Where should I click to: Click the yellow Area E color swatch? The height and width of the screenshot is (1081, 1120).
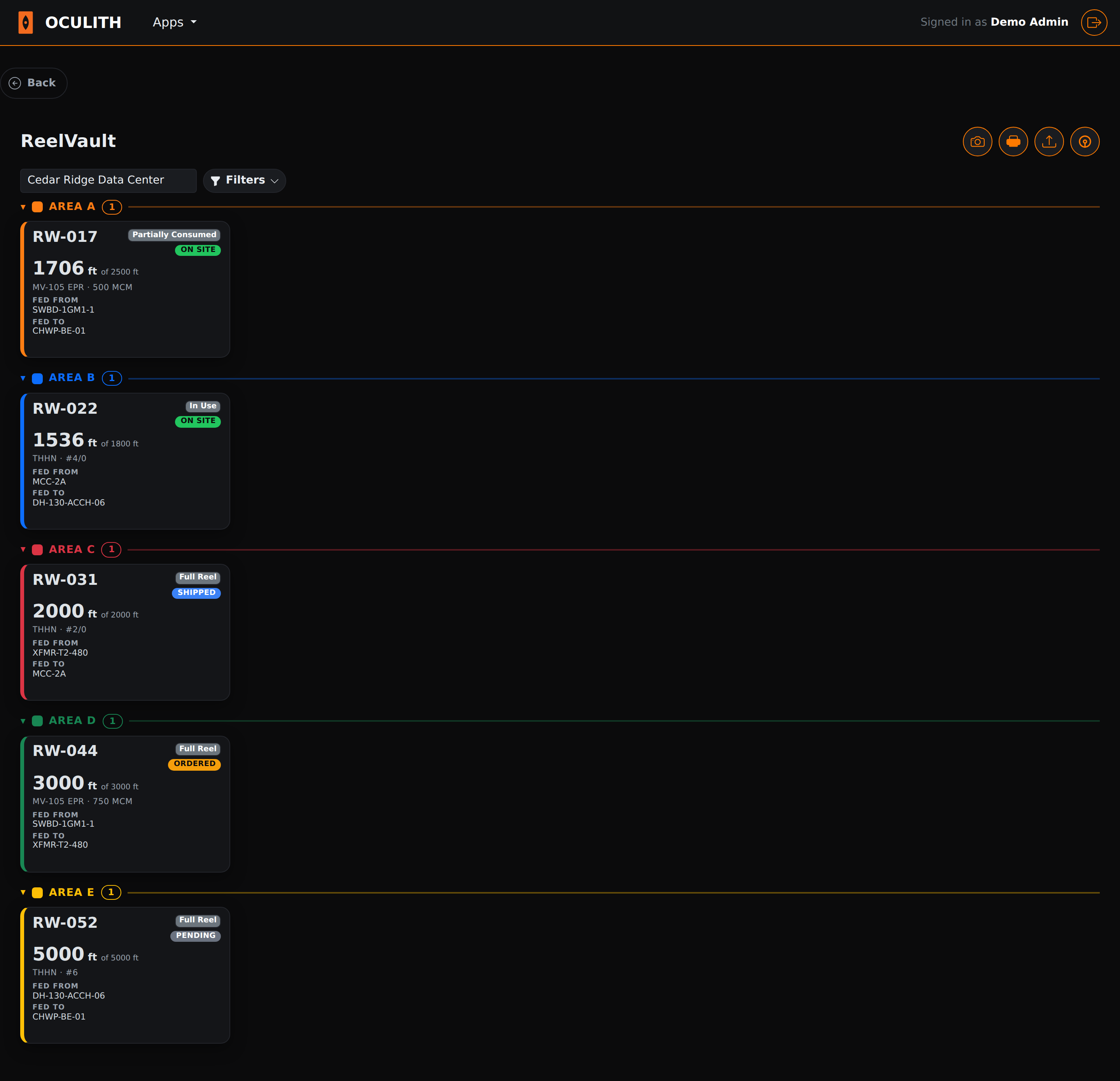(x=37, y=892)
